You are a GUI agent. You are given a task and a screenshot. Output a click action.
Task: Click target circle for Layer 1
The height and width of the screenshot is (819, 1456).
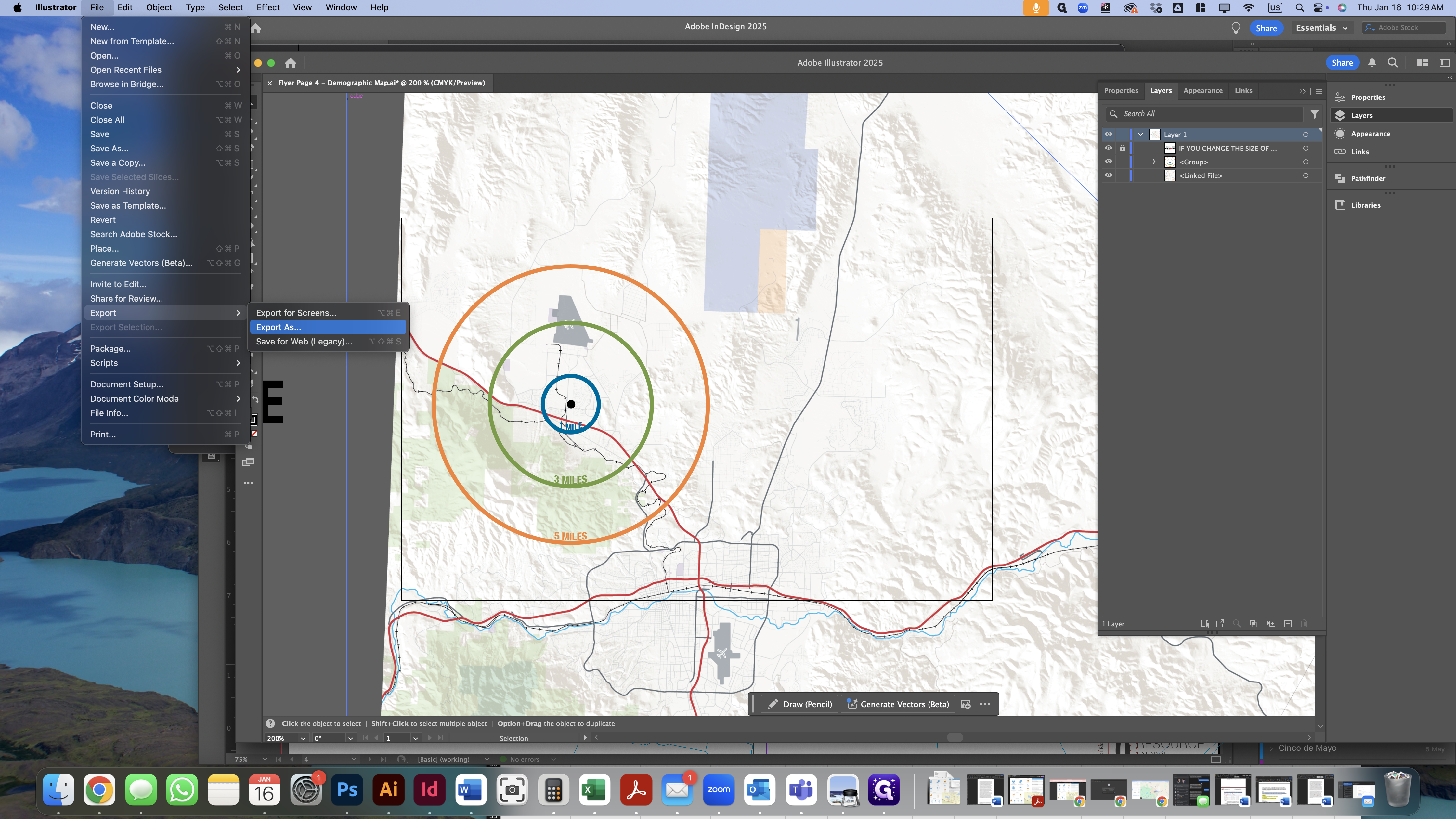tap(1306, 135)
